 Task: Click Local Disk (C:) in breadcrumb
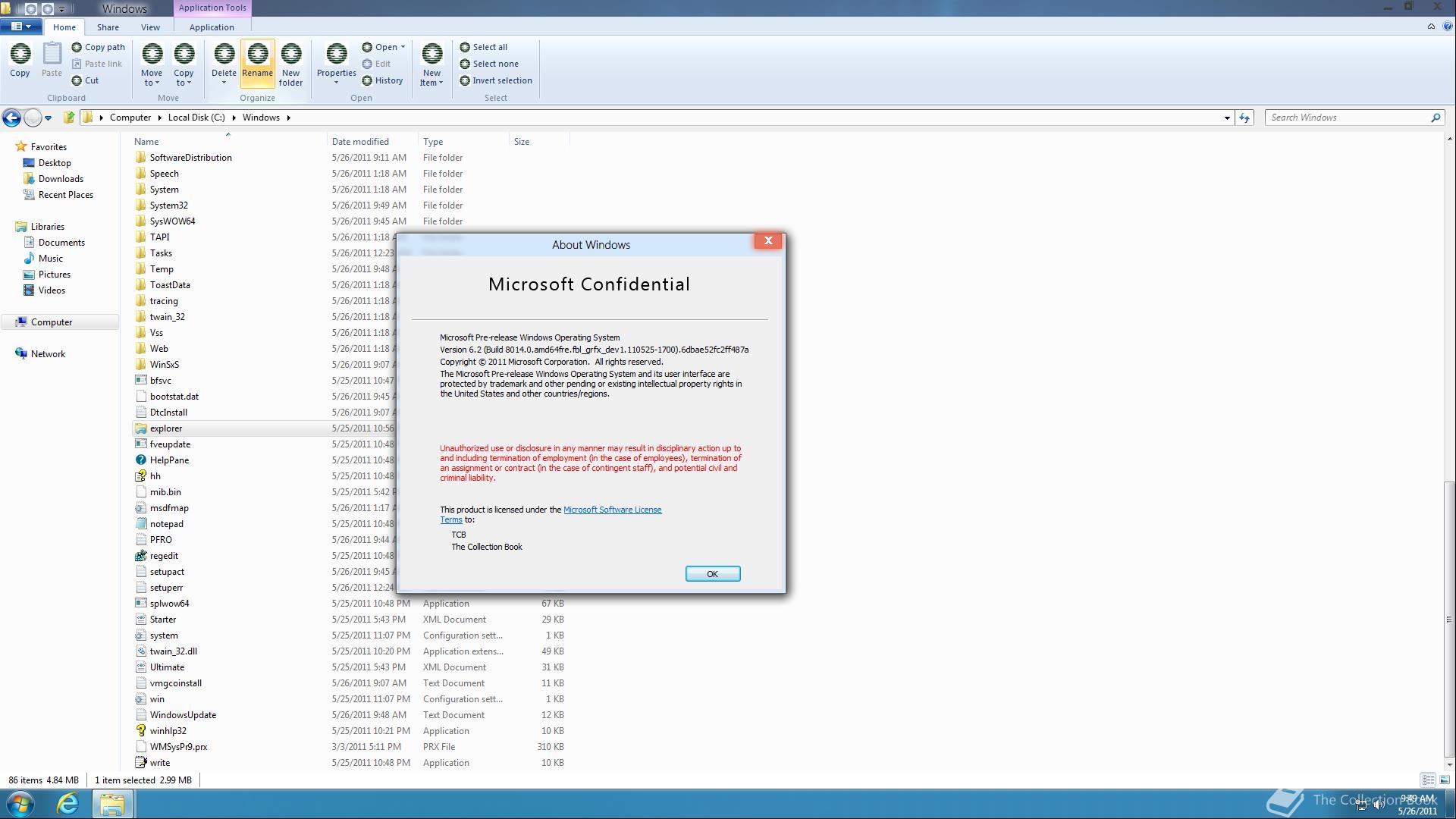click(x=196, y=118)
